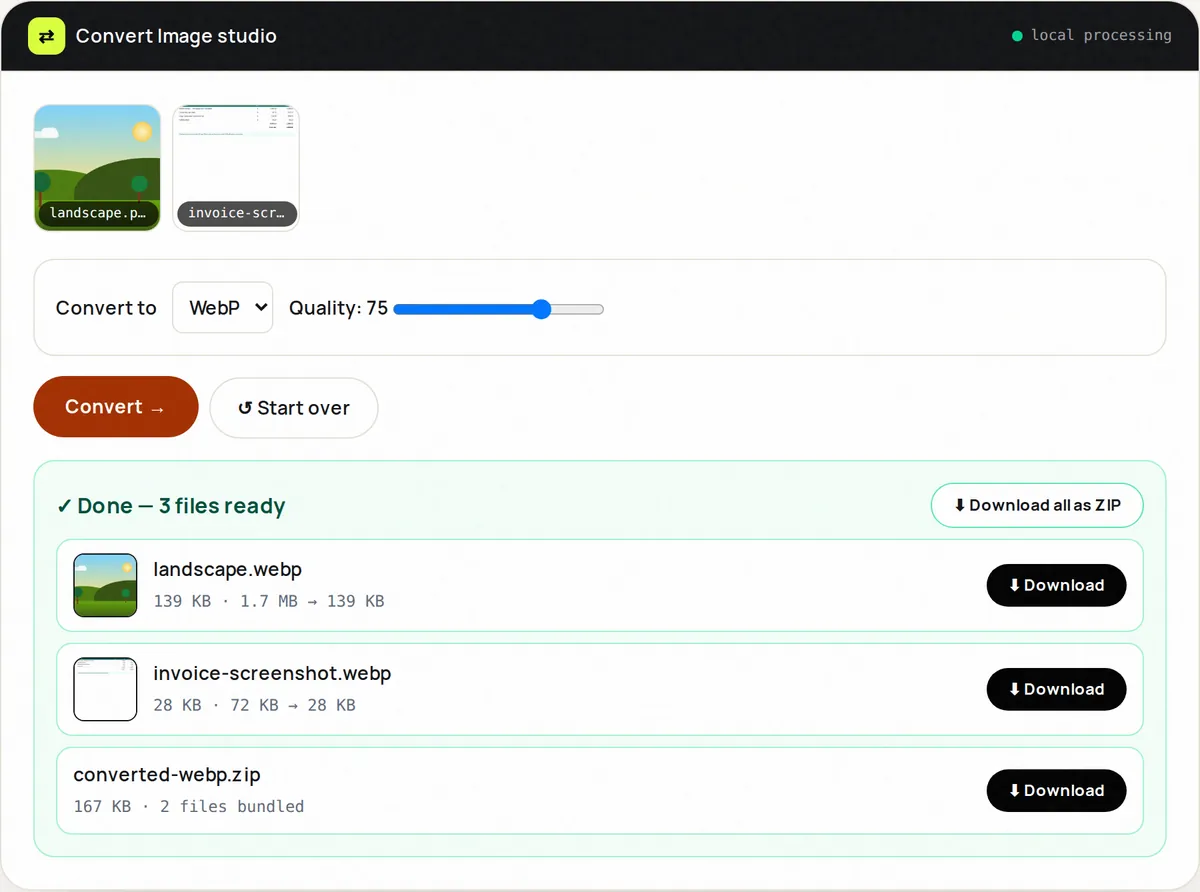Click the 'Done — 3 files ready' heading
Screen dimensions: 1200x892
pos(171,506)
